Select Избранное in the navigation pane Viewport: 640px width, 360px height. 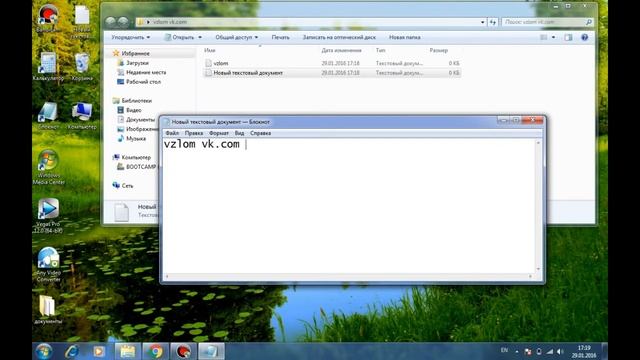coord(136,53)
